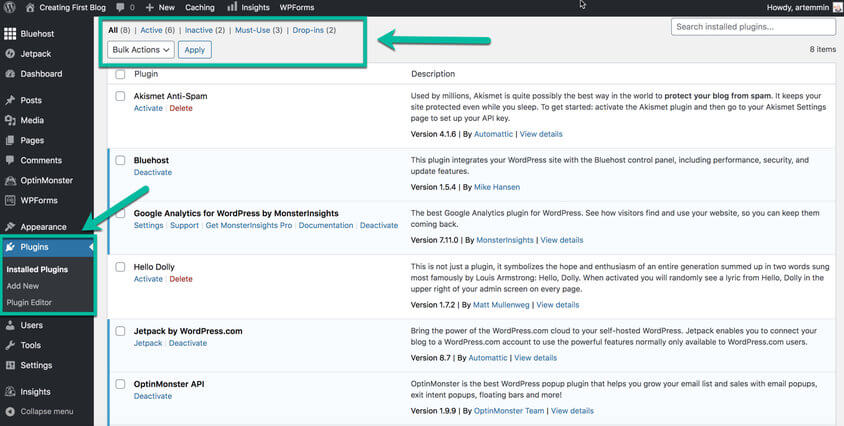The height and width of the screenshot is (426, 844).
Task: Click the Users icon in sidebar
Action: (10, 325)
